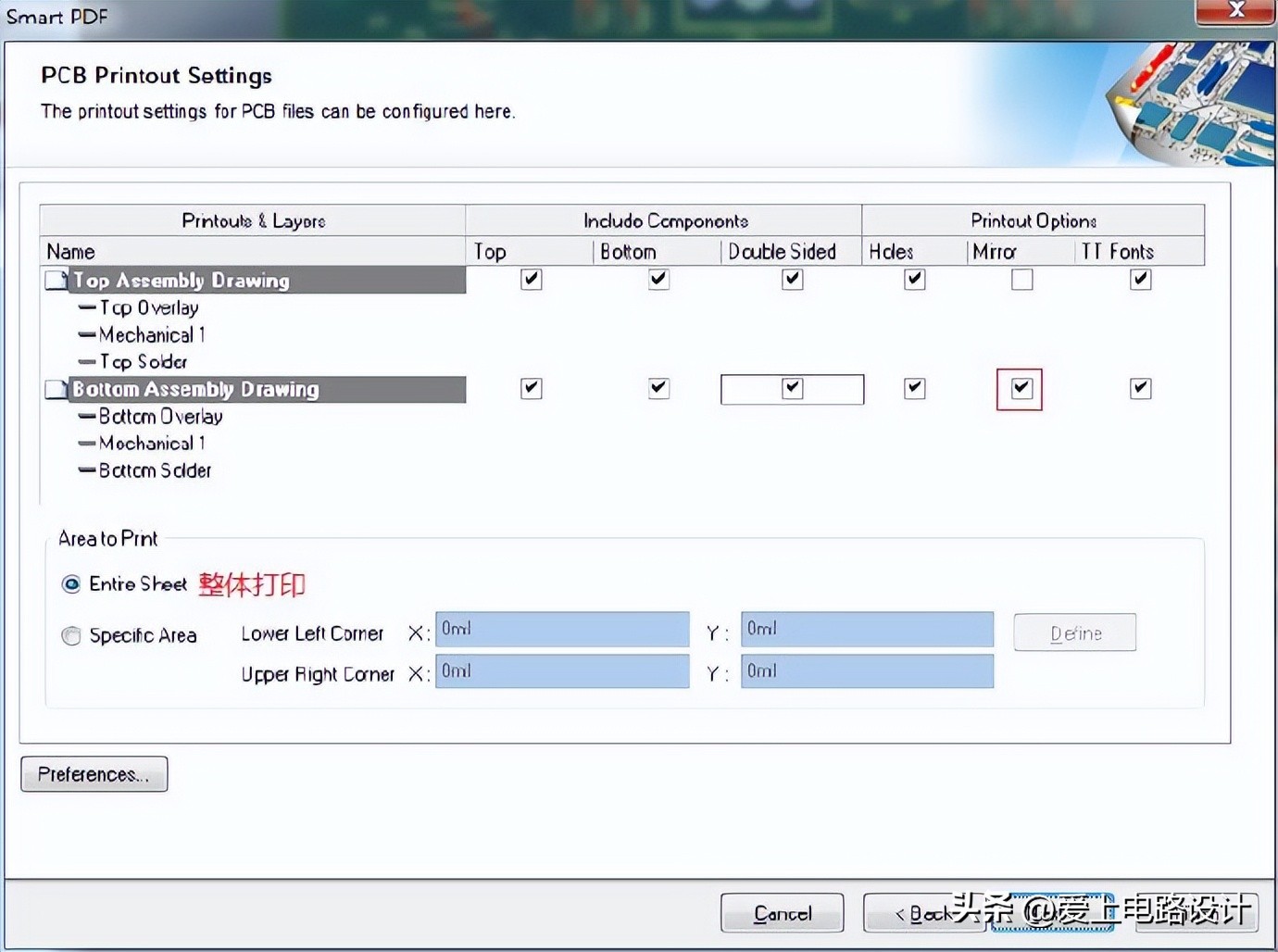Image resolution: width=1278 pixels, height=952 pixels.
Task: Close the Smart PDF window
Action: coord(1235,11)
